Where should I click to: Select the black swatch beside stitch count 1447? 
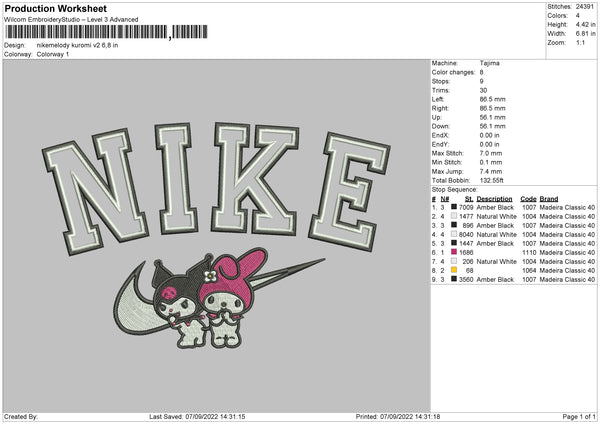point(454,243)
